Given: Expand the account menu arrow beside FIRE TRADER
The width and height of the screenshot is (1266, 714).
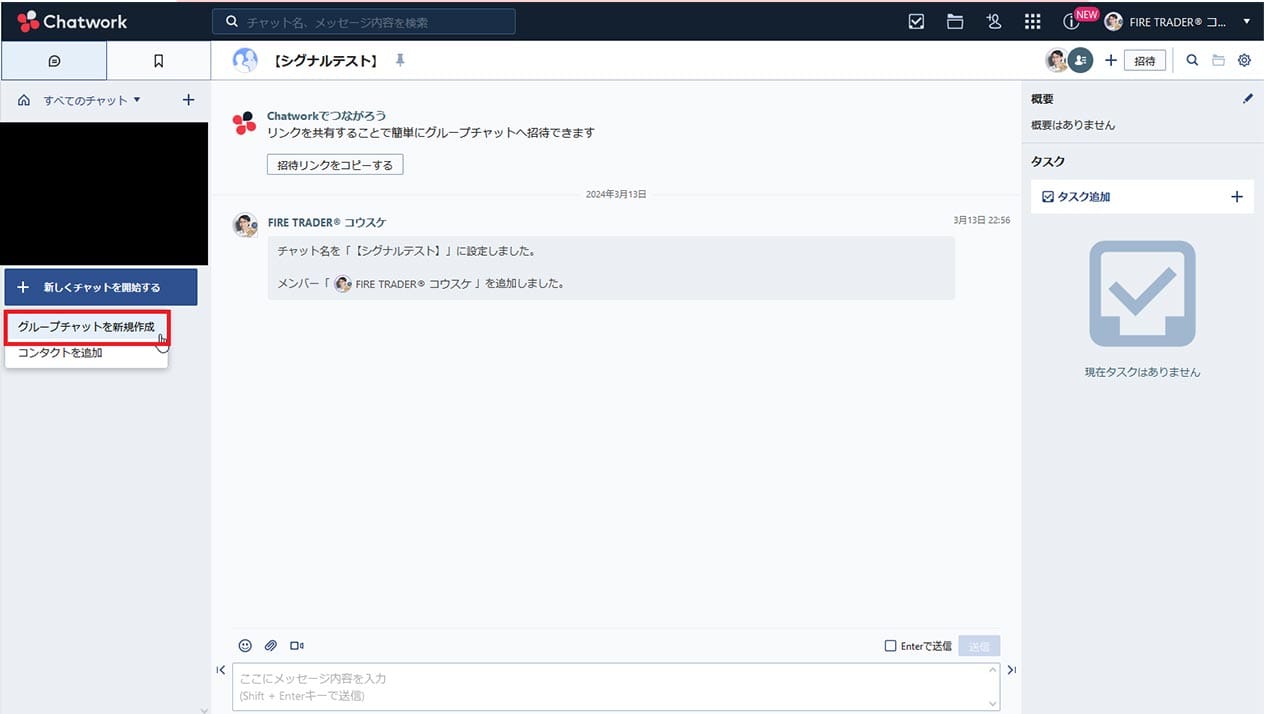Looking at the screenshot, I should tap(1246, 21).
